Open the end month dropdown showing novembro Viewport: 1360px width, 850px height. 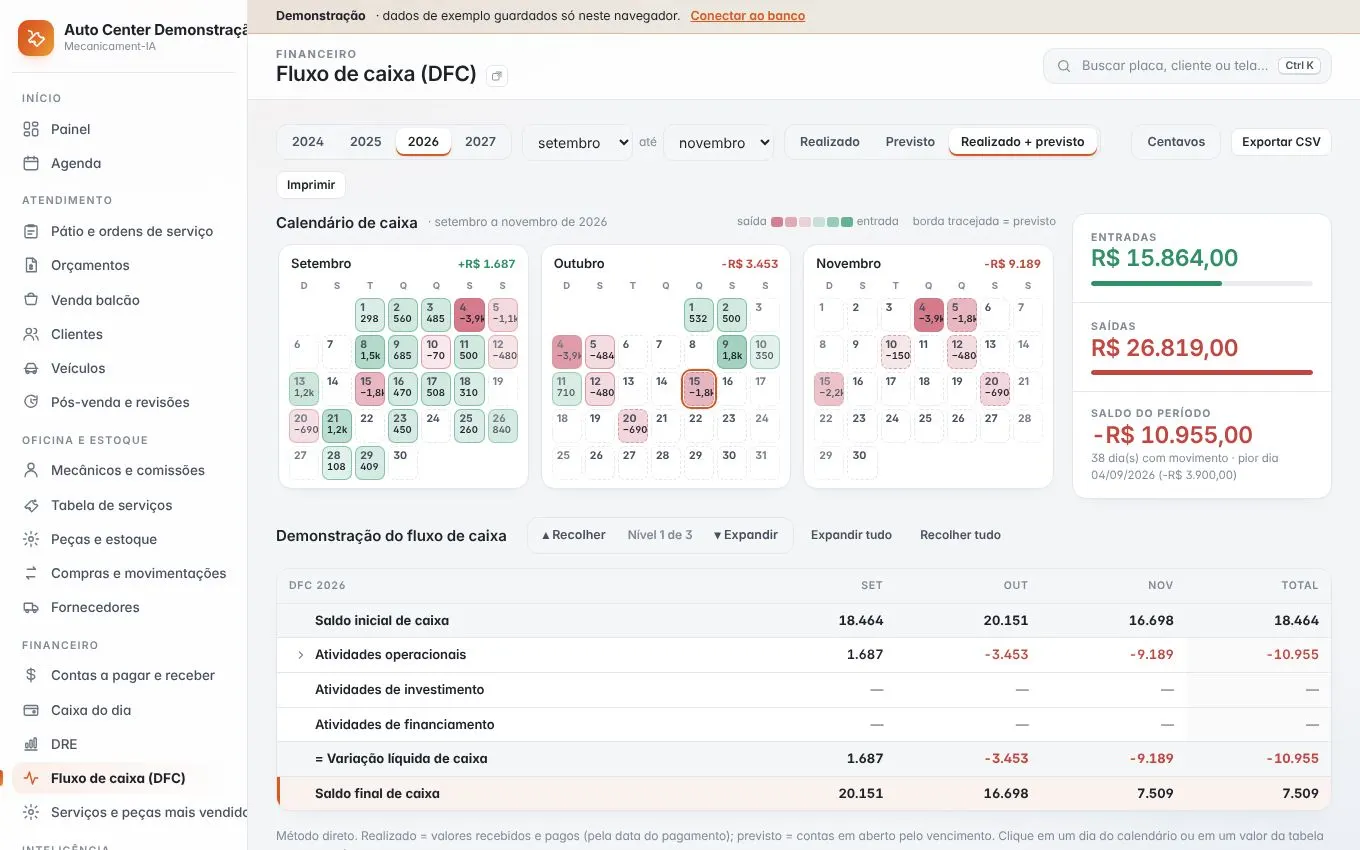[x=719, y=143]
